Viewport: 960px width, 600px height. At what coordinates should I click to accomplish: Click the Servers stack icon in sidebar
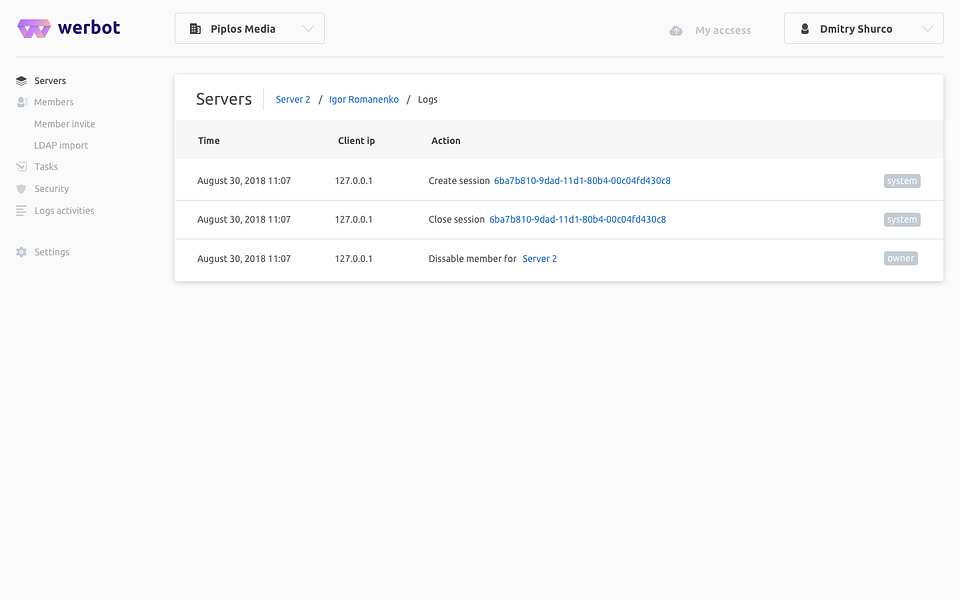22,81
